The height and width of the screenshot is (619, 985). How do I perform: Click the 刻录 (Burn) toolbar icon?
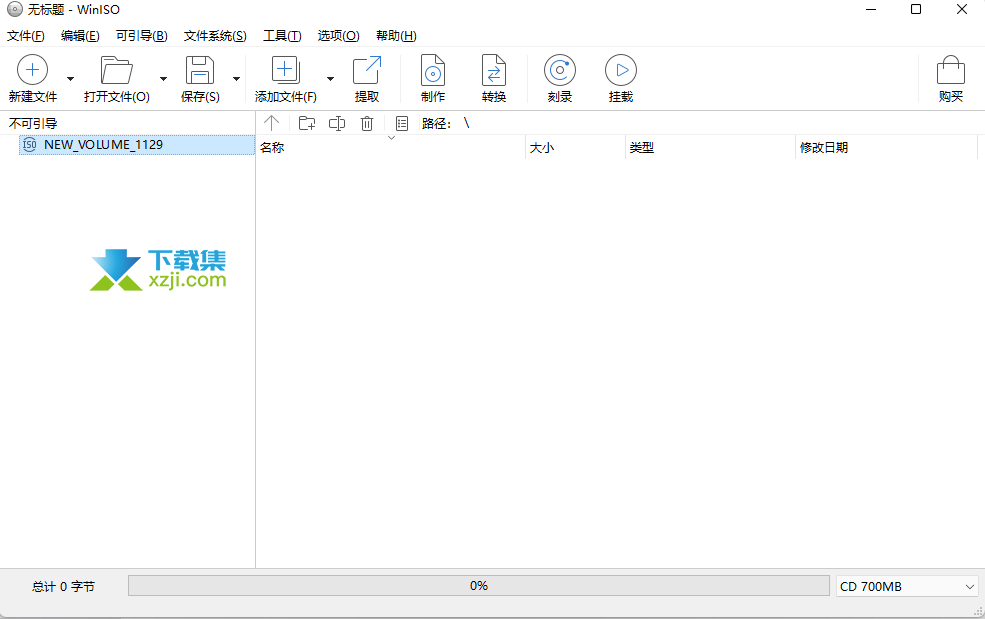(x=560, y=70)
